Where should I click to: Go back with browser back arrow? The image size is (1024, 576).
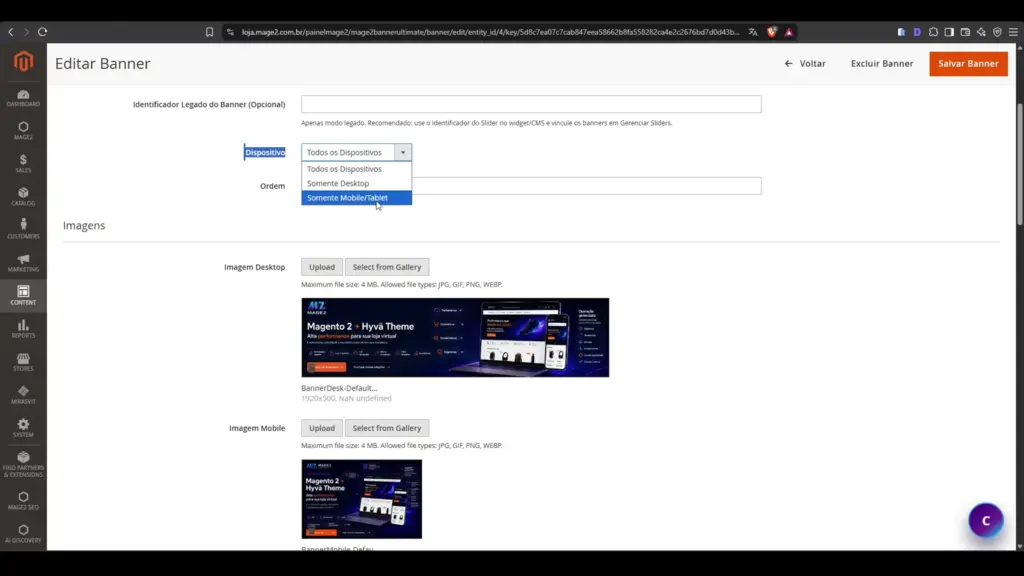(11, 32)
